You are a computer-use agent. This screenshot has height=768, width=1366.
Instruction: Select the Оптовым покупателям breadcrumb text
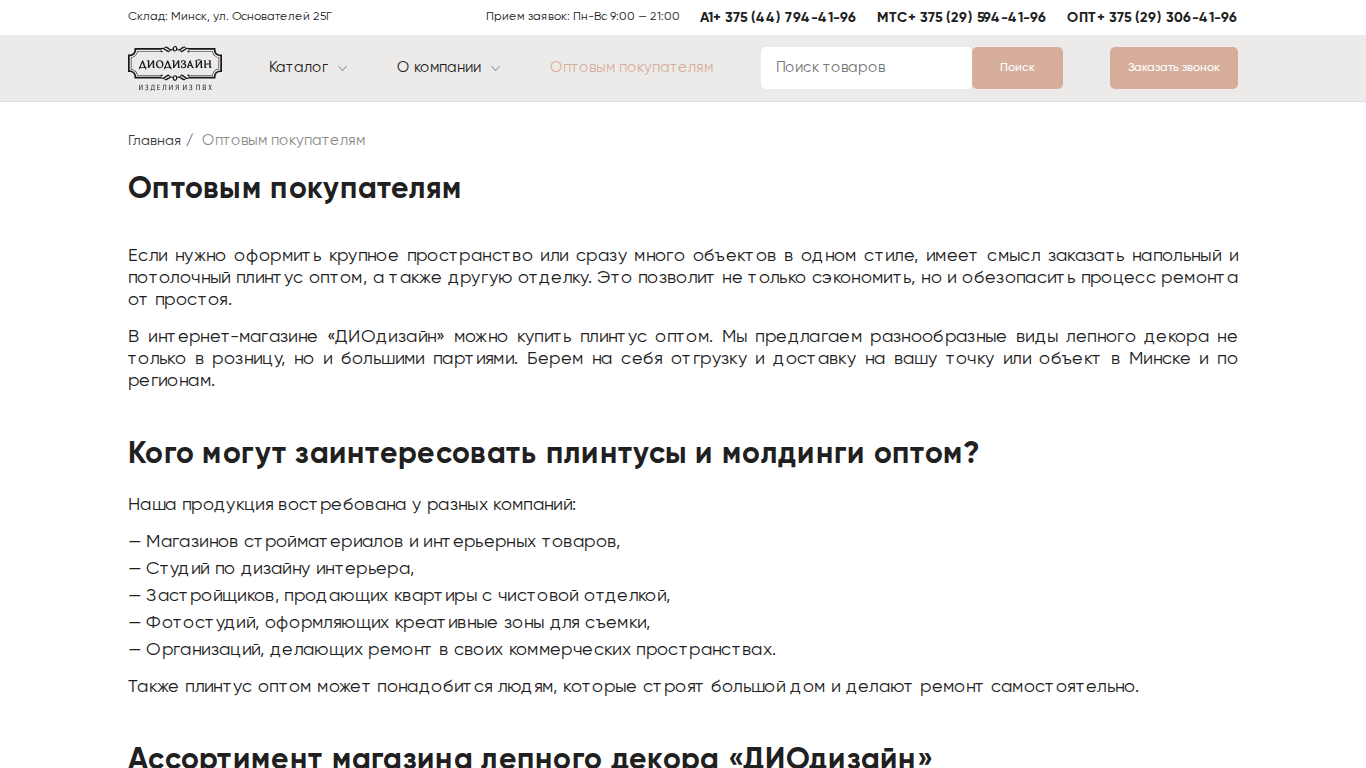284,140
